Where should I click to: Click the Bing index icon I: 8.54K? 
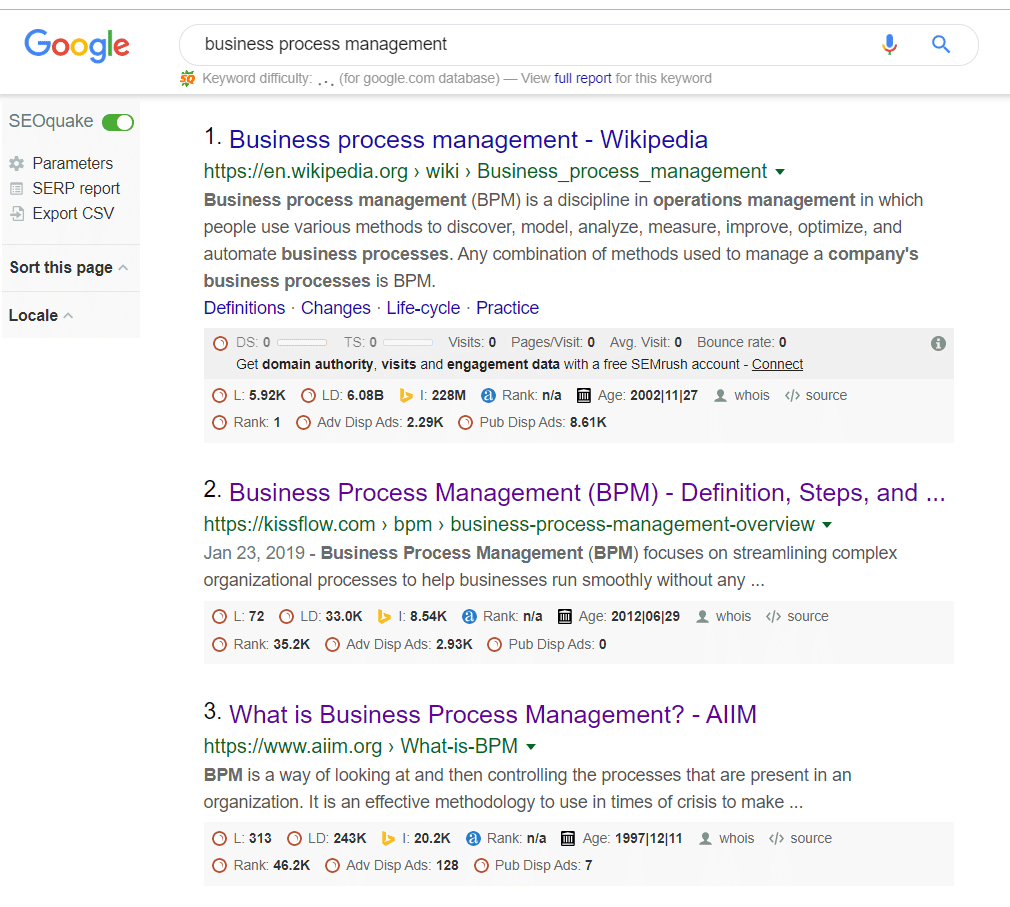coord(384,616)
